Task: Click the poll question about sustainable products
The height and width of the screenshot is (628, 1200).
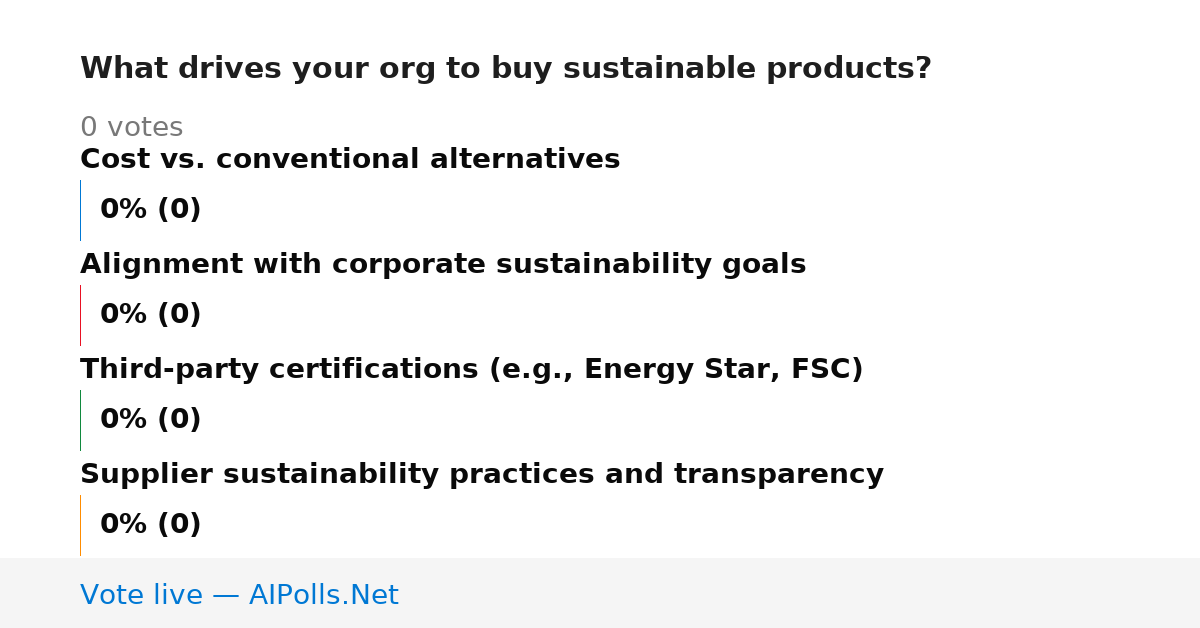Action: [506, 69]
